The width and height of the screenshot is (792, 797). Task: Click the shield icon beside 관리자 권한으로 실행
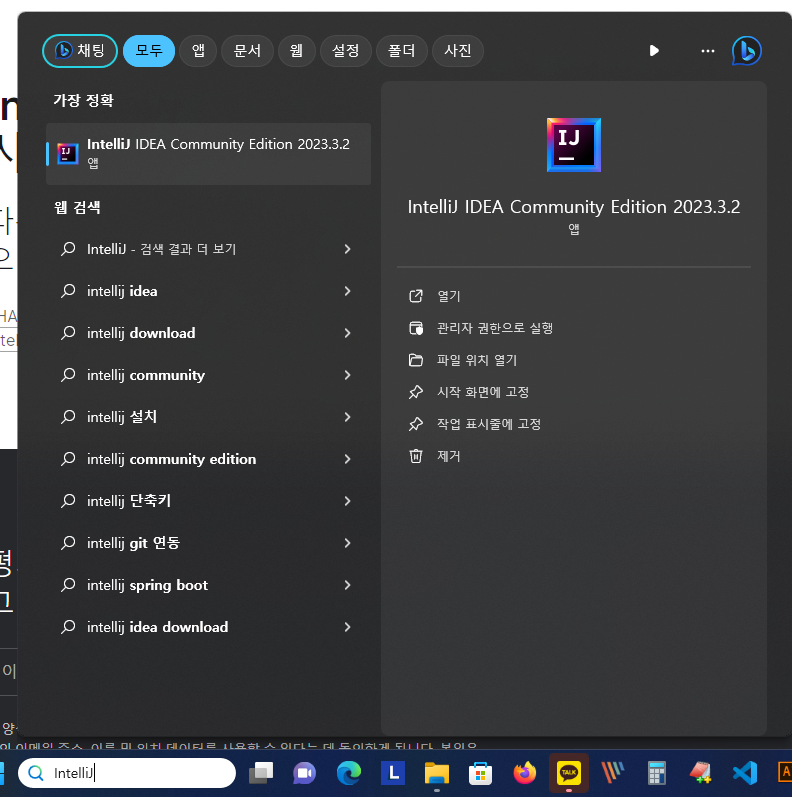pos(416,328)
